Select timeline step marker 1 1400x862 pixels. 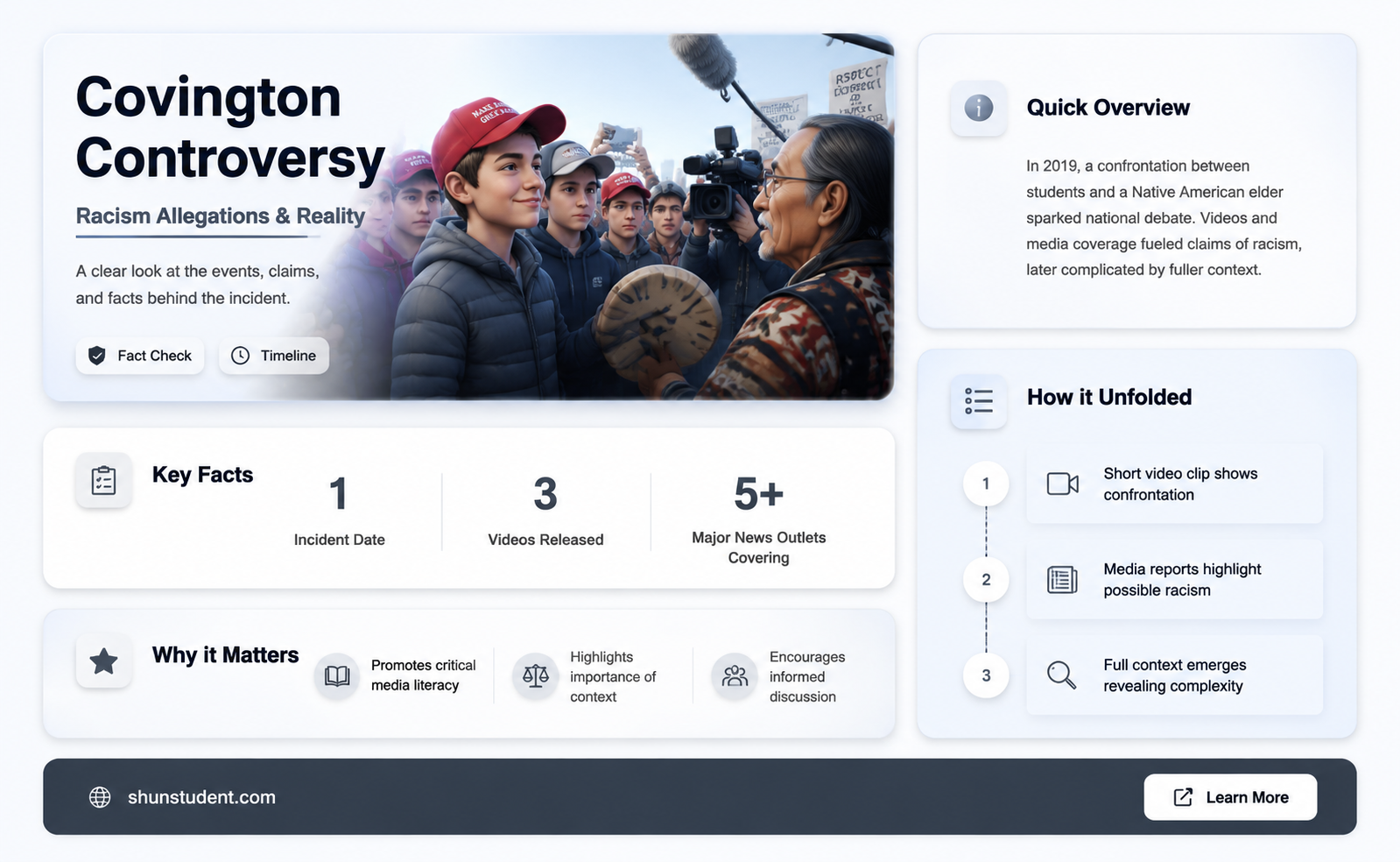click(x=986, y=484)
